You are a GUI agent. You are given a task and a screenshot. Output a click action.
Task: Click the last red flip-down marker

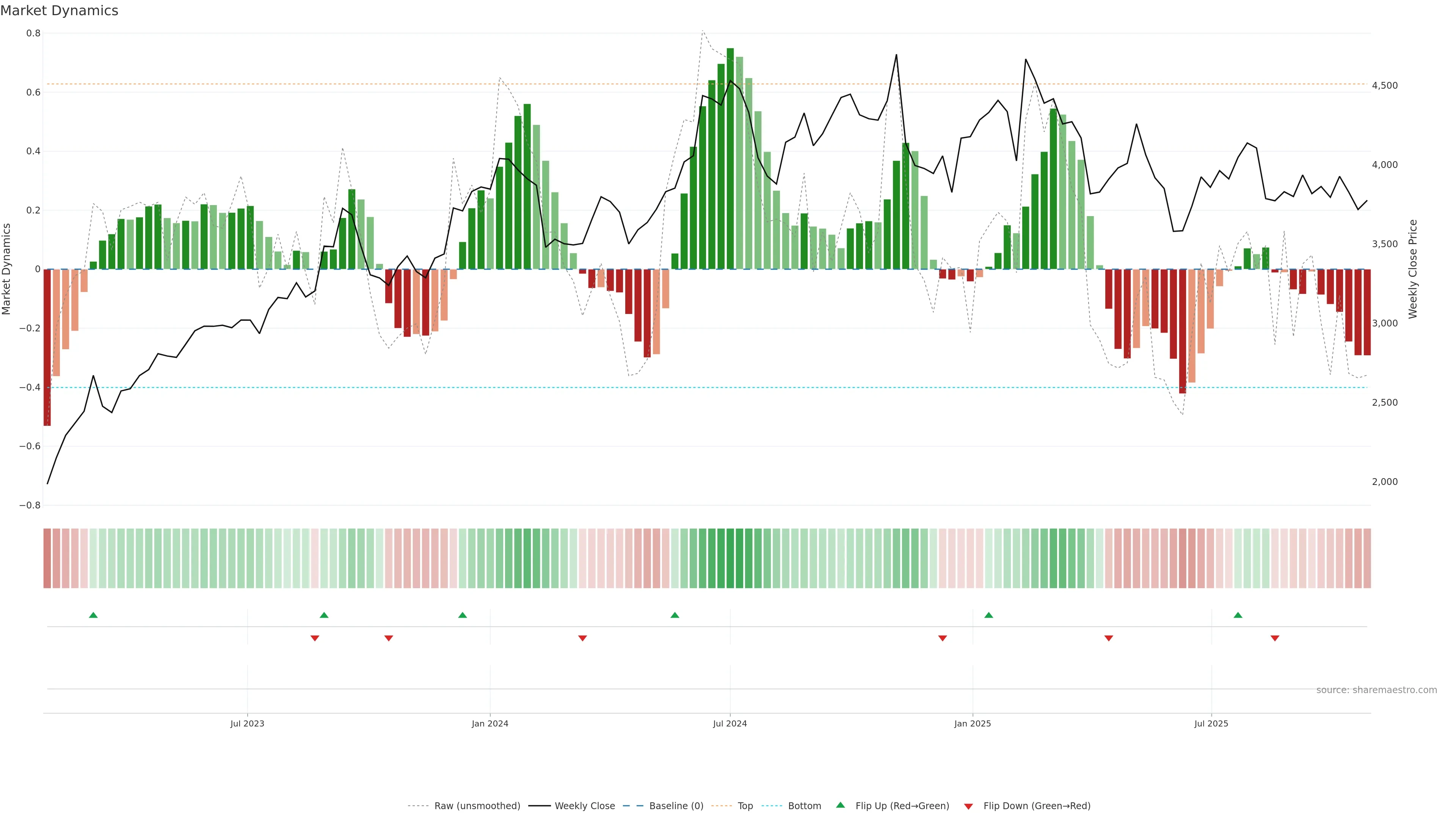pyautogui.click(x=1274, y=638)
